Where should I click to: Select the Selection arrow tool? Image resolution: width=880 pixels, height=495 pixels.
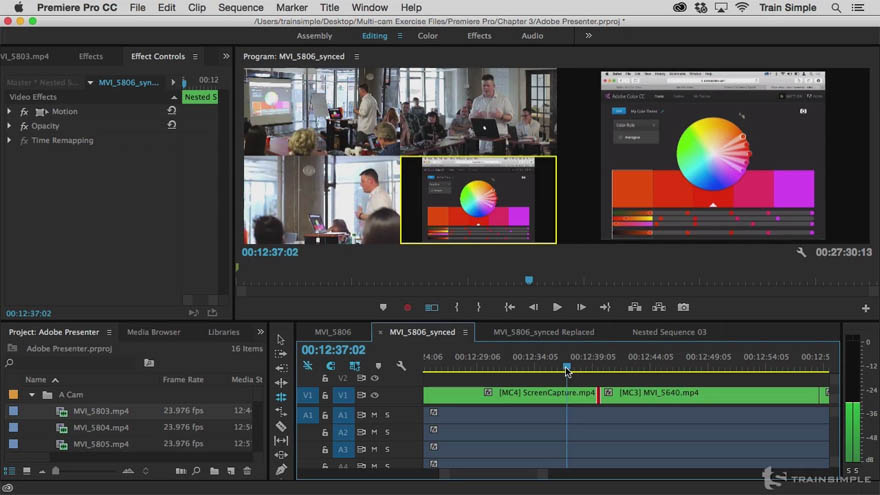(x=281, y=340)
